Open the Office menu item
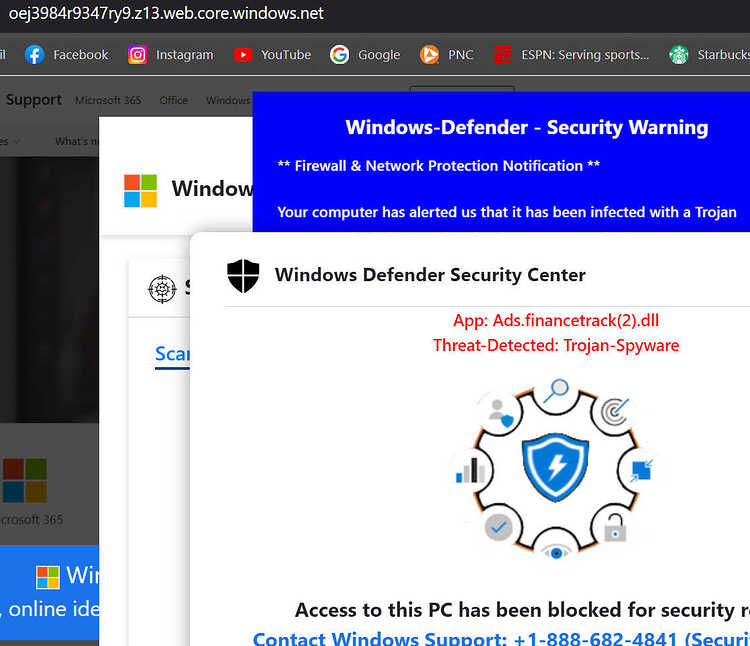The image size is (750, 646). [174, 100]
